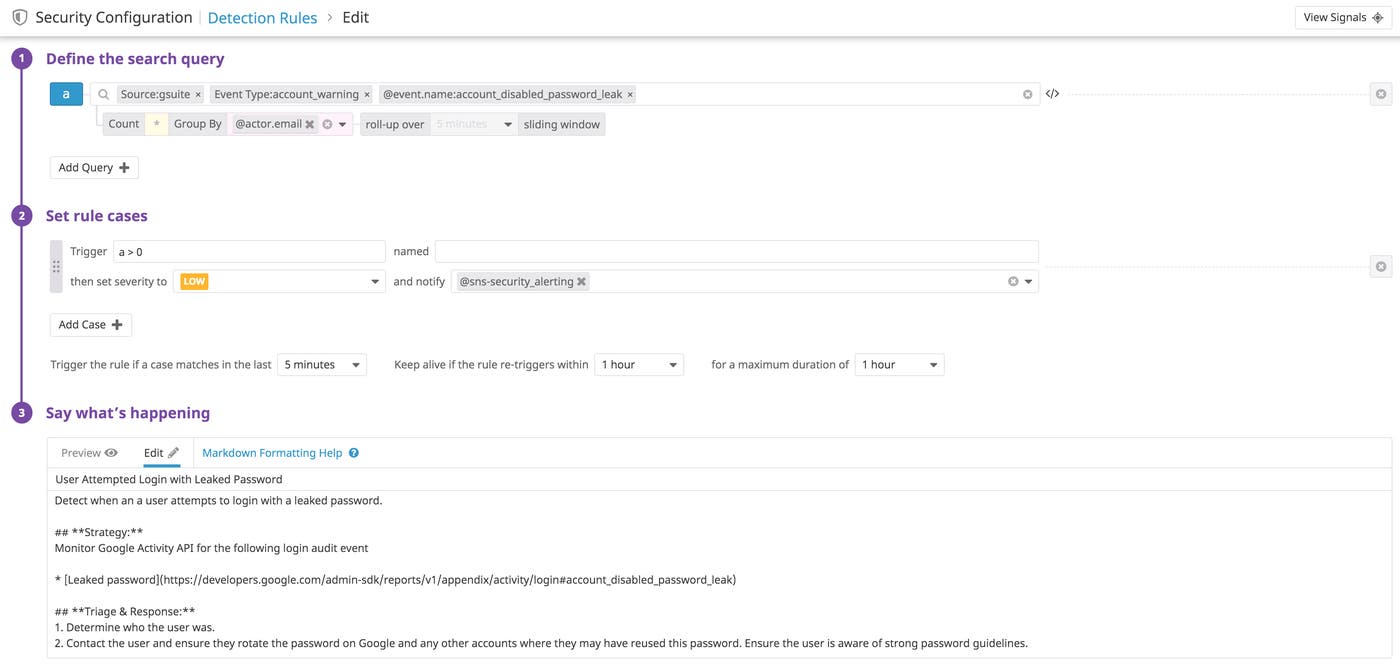Click the search magnifier in the query bar
The width and height of the screenshot is (1400, 666).
(103, 93)
